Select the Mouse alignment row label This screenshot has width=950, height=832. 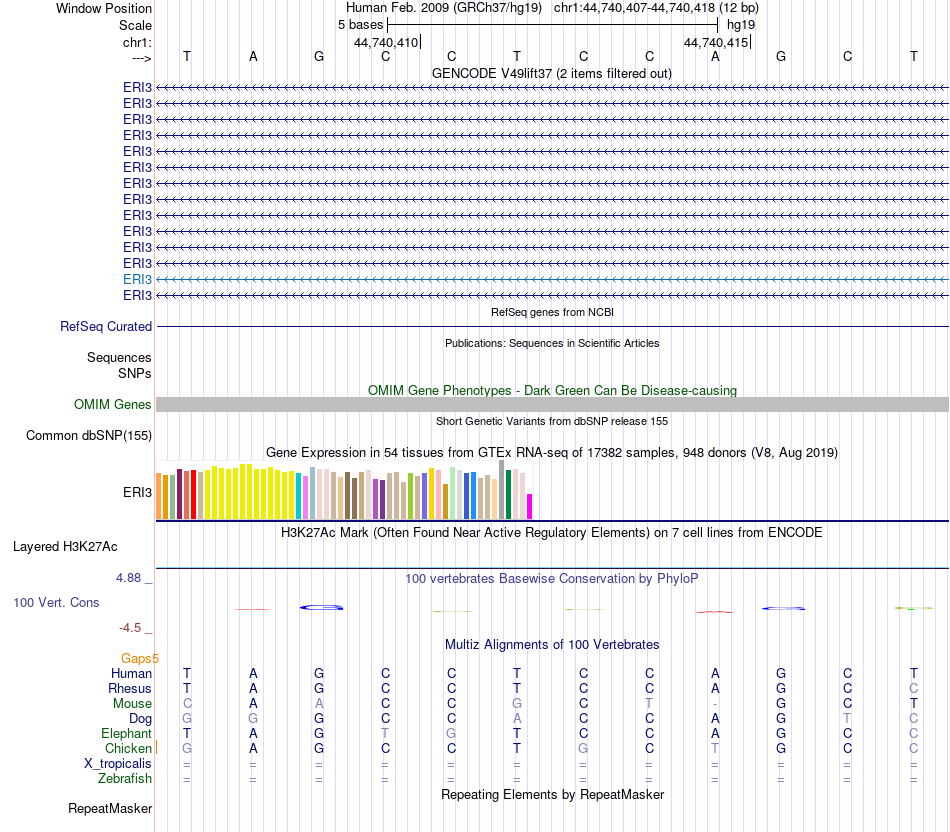pos(132,704)
